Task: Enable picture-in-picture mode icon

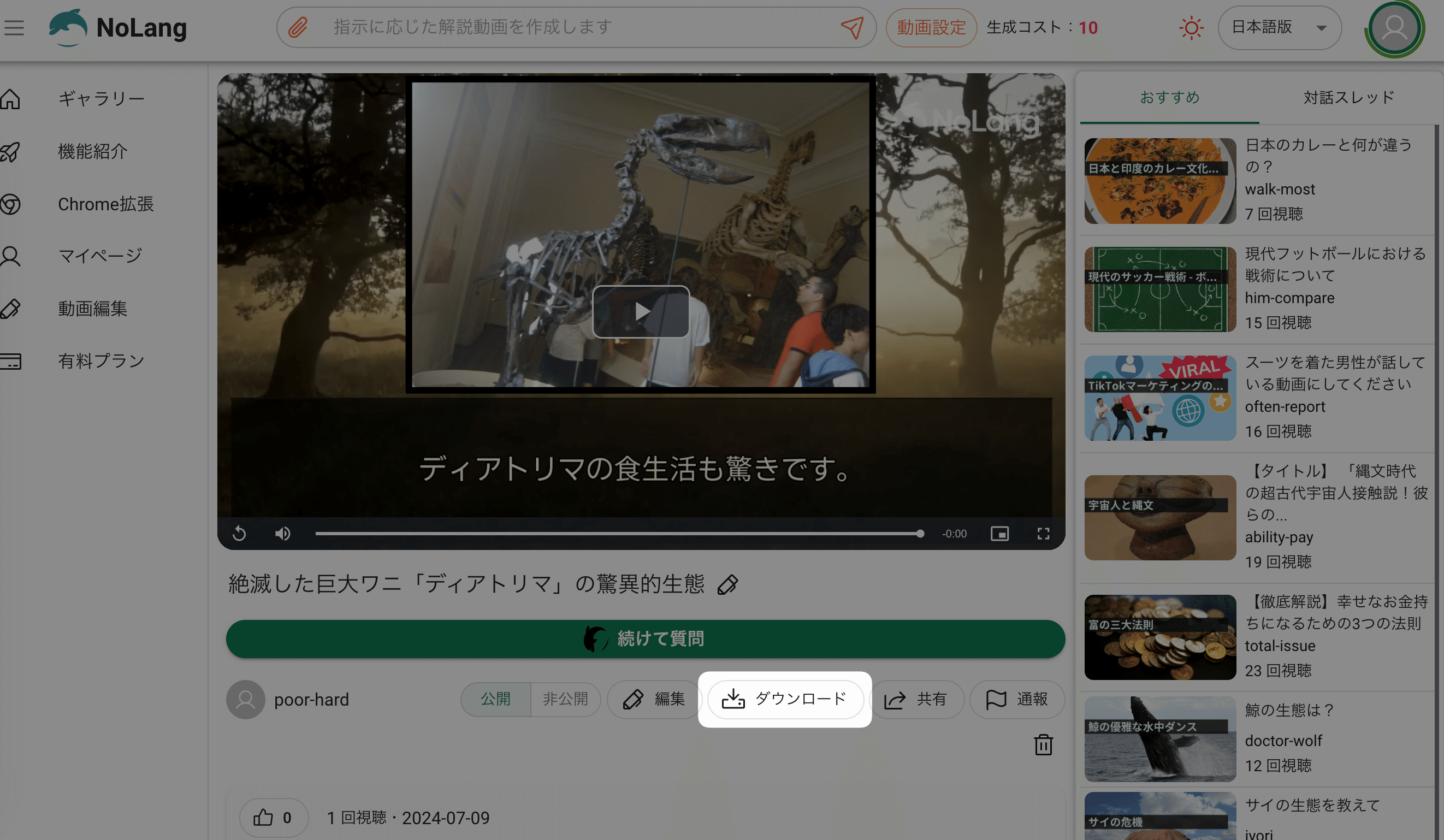Action: pyautogui.click(x=999, y=534)
